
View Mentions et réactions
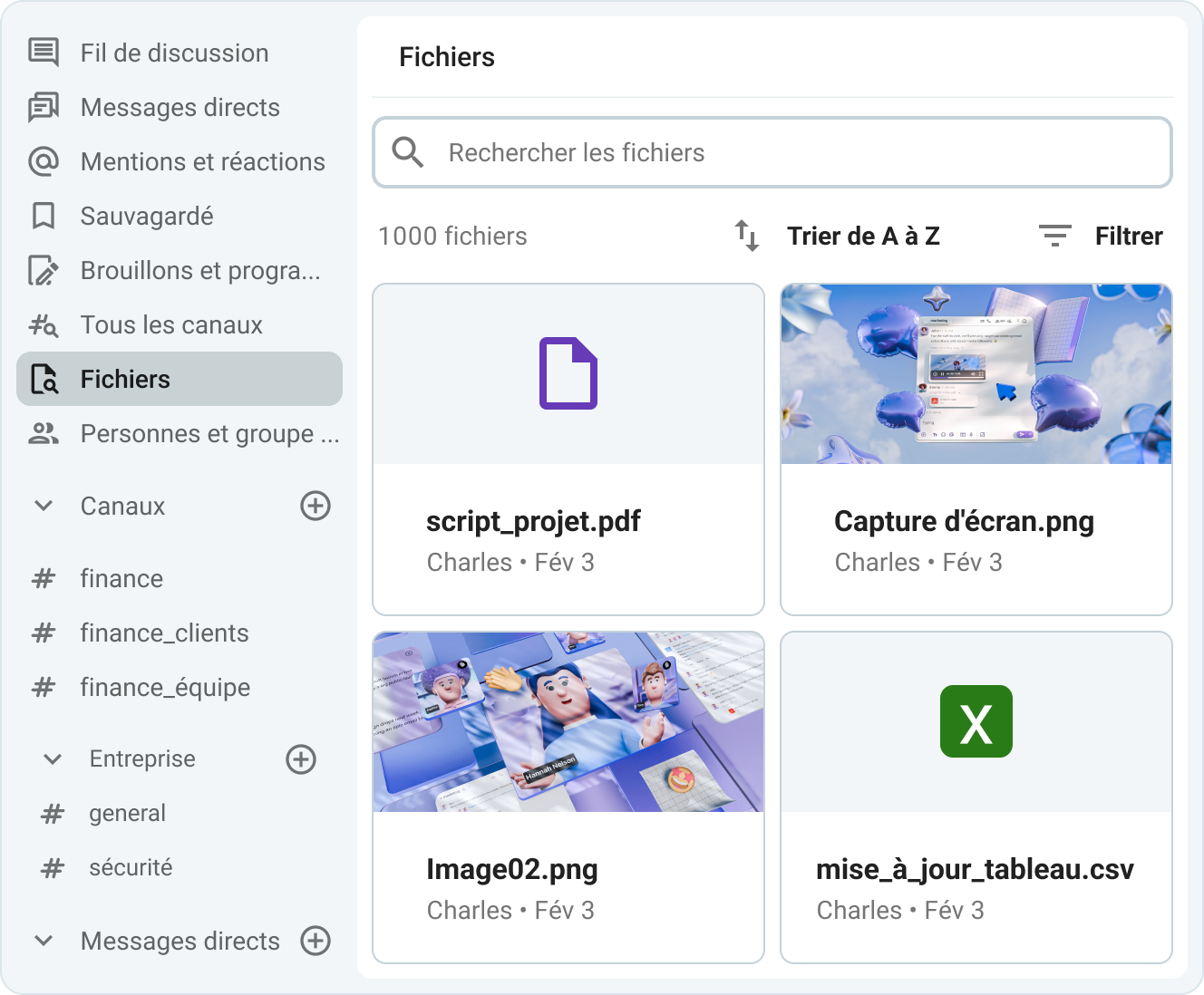point(202,161)
